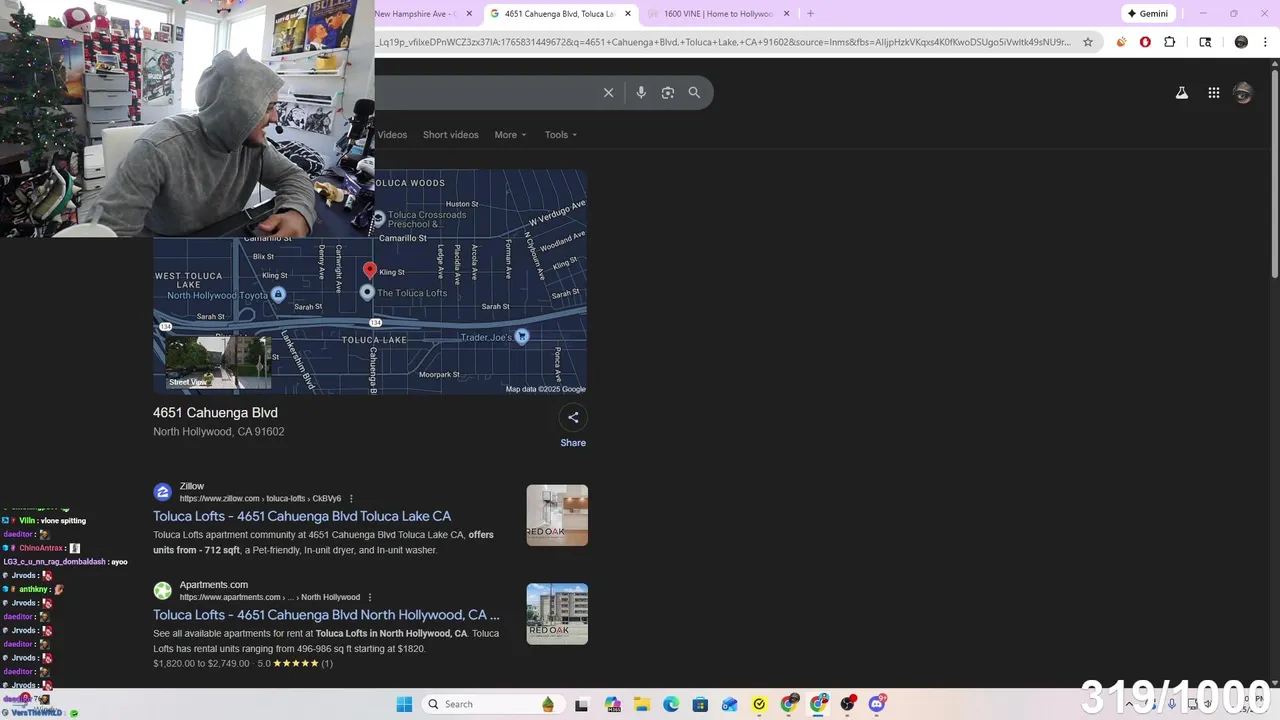
Task: Open the Apartments.com result thumbnail image
Action: click(557, 614)
